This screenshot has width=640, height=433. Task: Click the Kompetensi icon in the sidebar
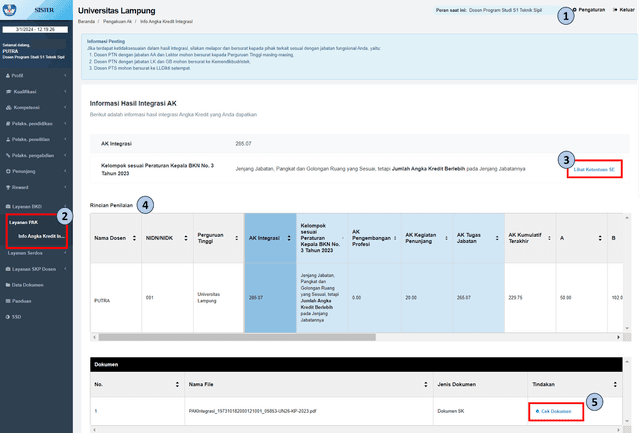tap(9, 108)
